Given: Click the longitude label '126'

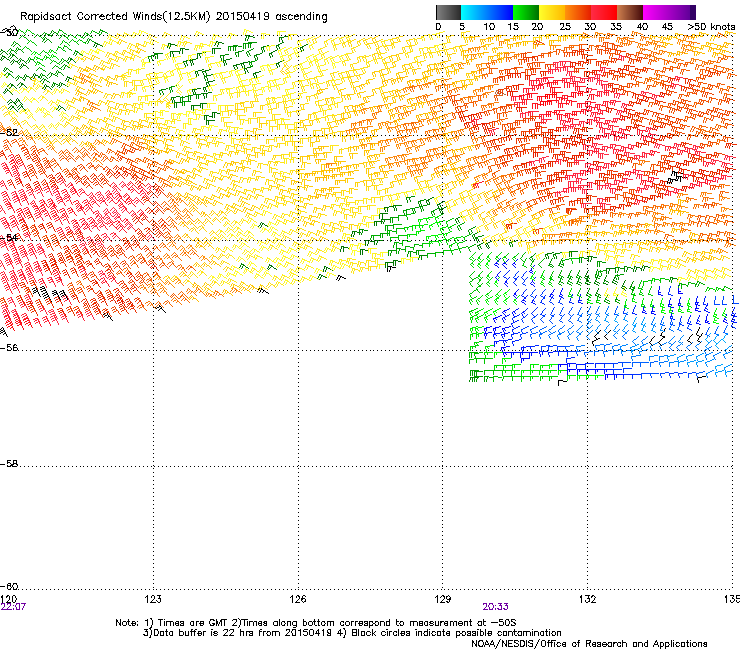Looking at the screenshot, I should tap(298, 599).
